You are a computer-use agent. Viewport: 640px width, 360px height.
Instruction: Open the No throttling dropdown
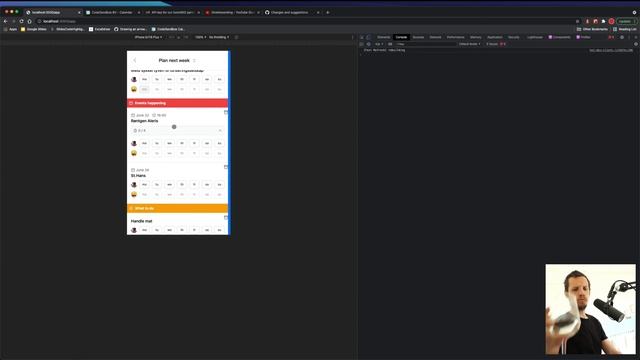click(x=219, y=37)
